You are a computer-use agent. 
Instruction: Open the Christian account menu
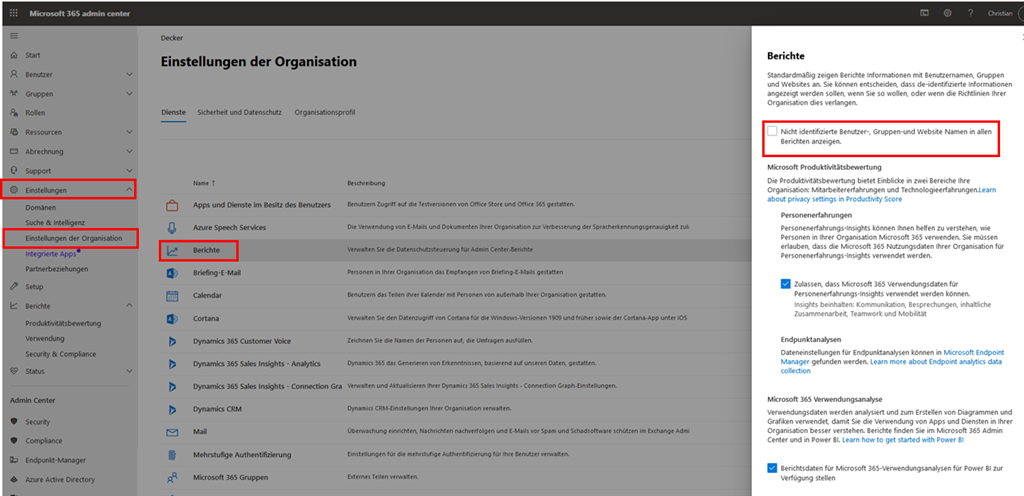pyautogui.click(x=999, y=13)
